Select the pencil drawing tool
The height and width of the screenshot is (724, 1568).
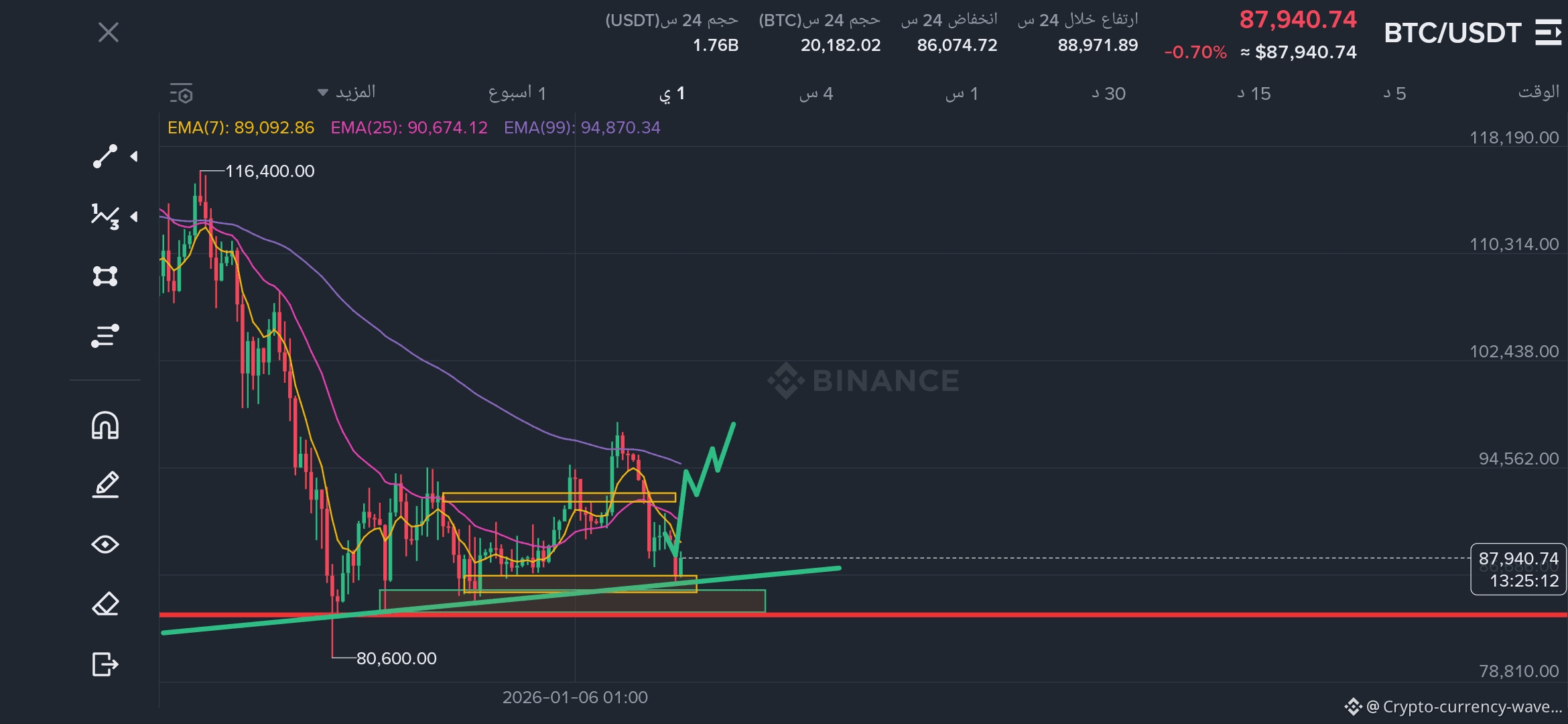coord(105,485)
